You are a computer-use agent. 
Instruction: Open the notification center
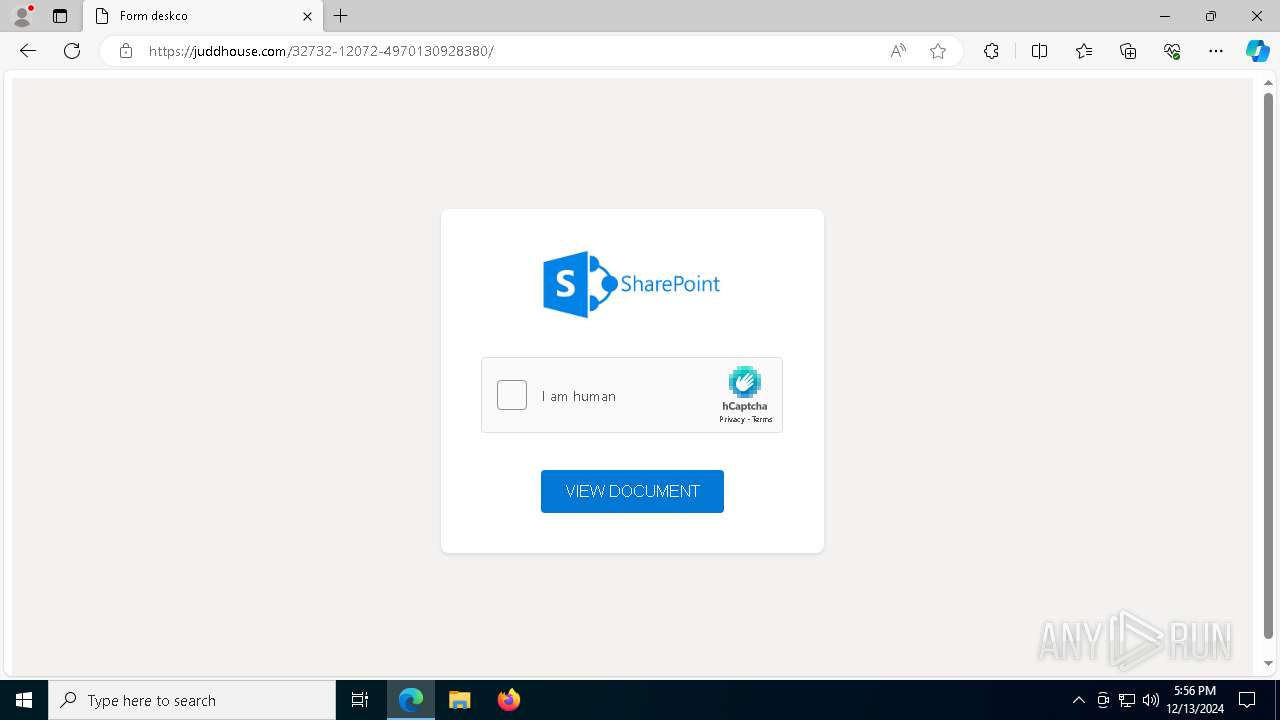pos(1247,700)
